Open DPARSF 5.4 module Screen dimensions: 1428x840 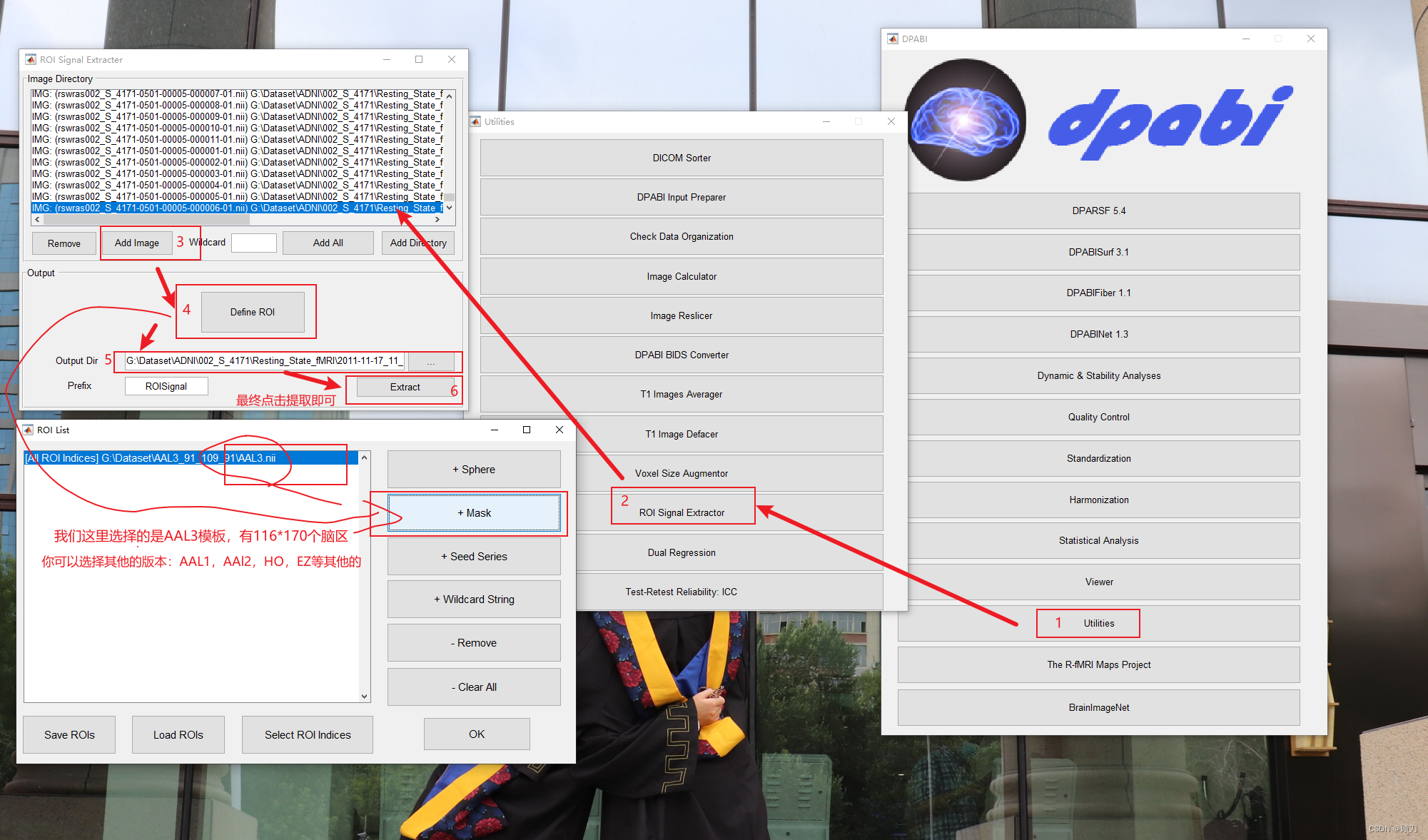1098,211
